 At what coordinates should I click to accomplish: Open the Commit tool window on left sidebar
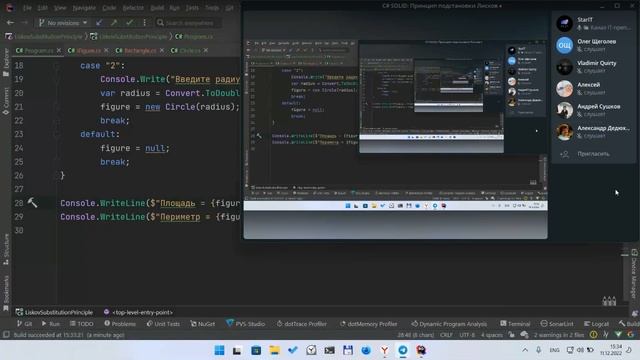pyautogui.click(x=6, y=100)
